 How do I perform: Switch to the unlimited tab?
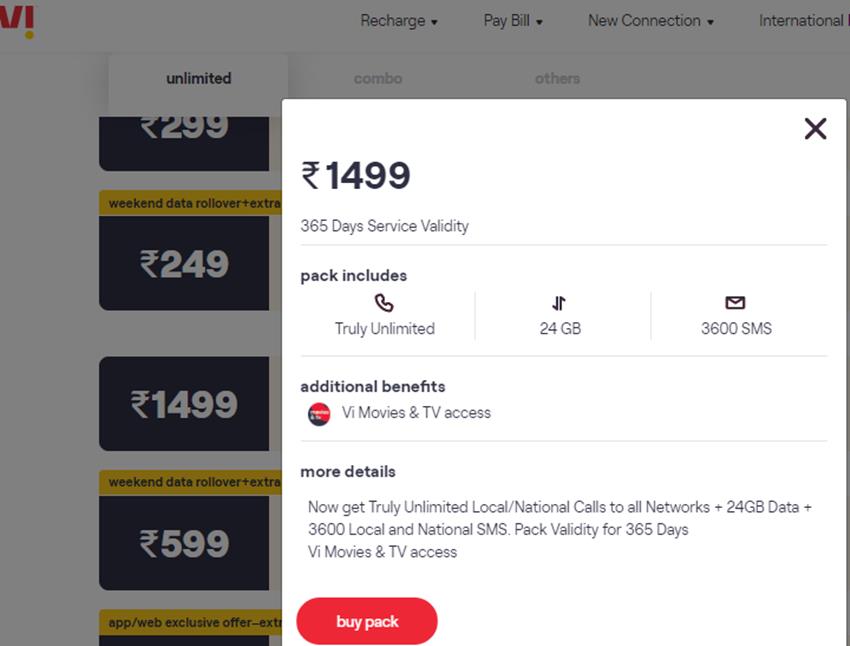click(x=198, y=79)
